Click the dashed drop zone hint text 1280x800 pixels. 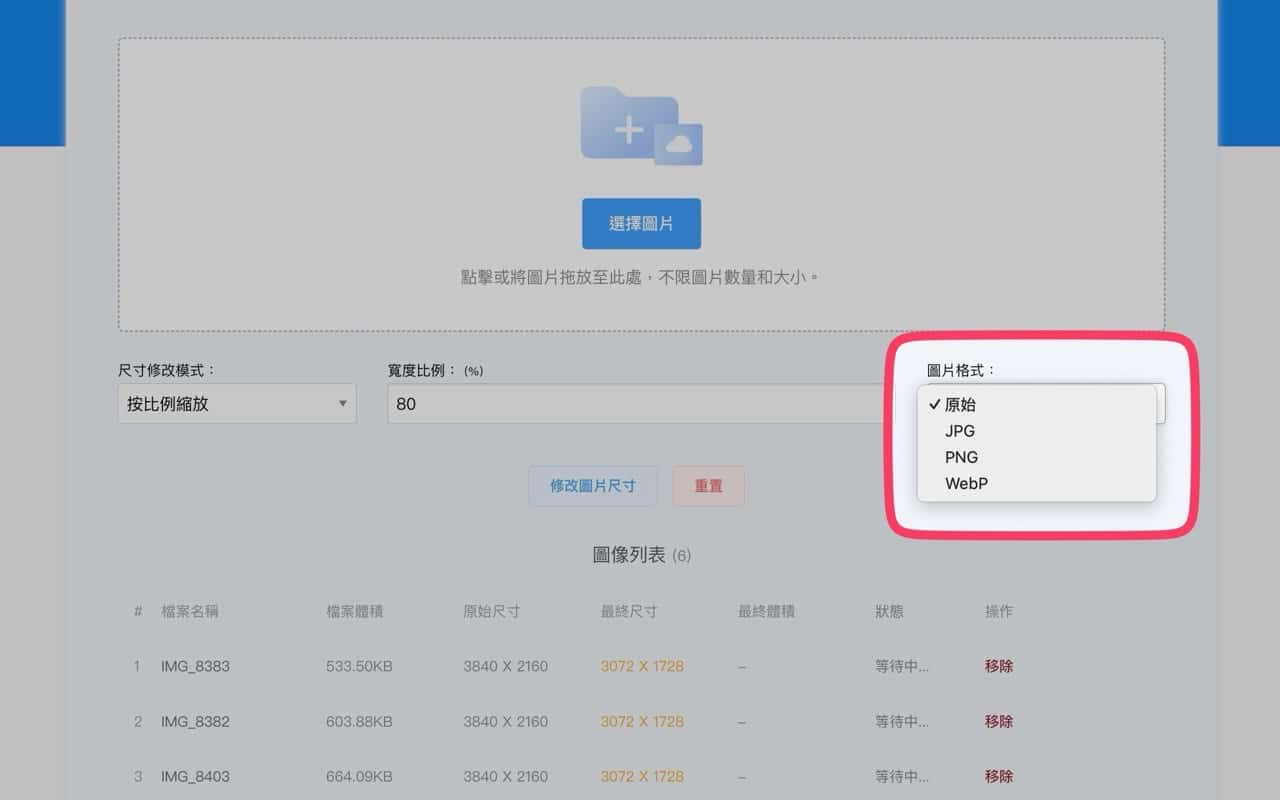click(x=640, y=277)
